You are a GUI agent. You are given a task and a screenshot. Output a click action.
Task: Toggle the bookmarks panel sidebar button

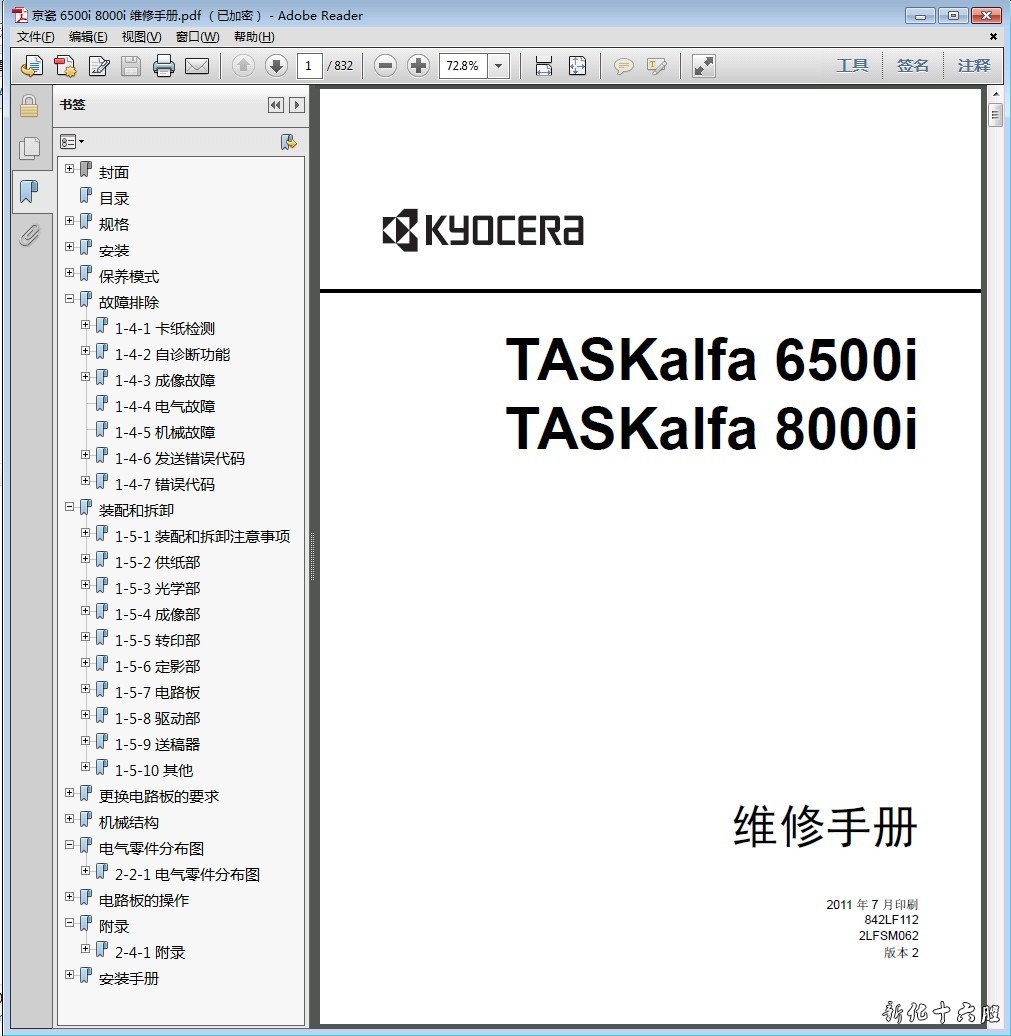(29, 191)
